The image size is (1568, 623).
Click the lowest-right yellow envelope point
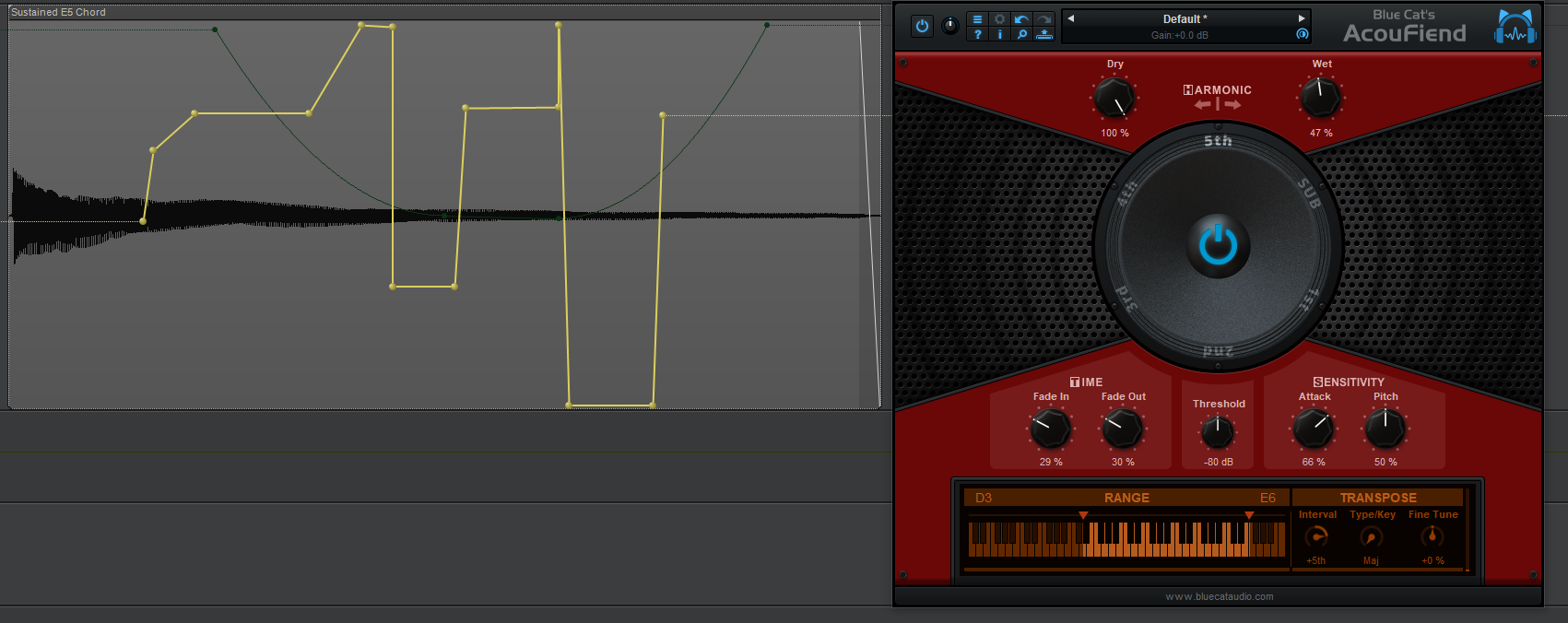tap(653, 405)
